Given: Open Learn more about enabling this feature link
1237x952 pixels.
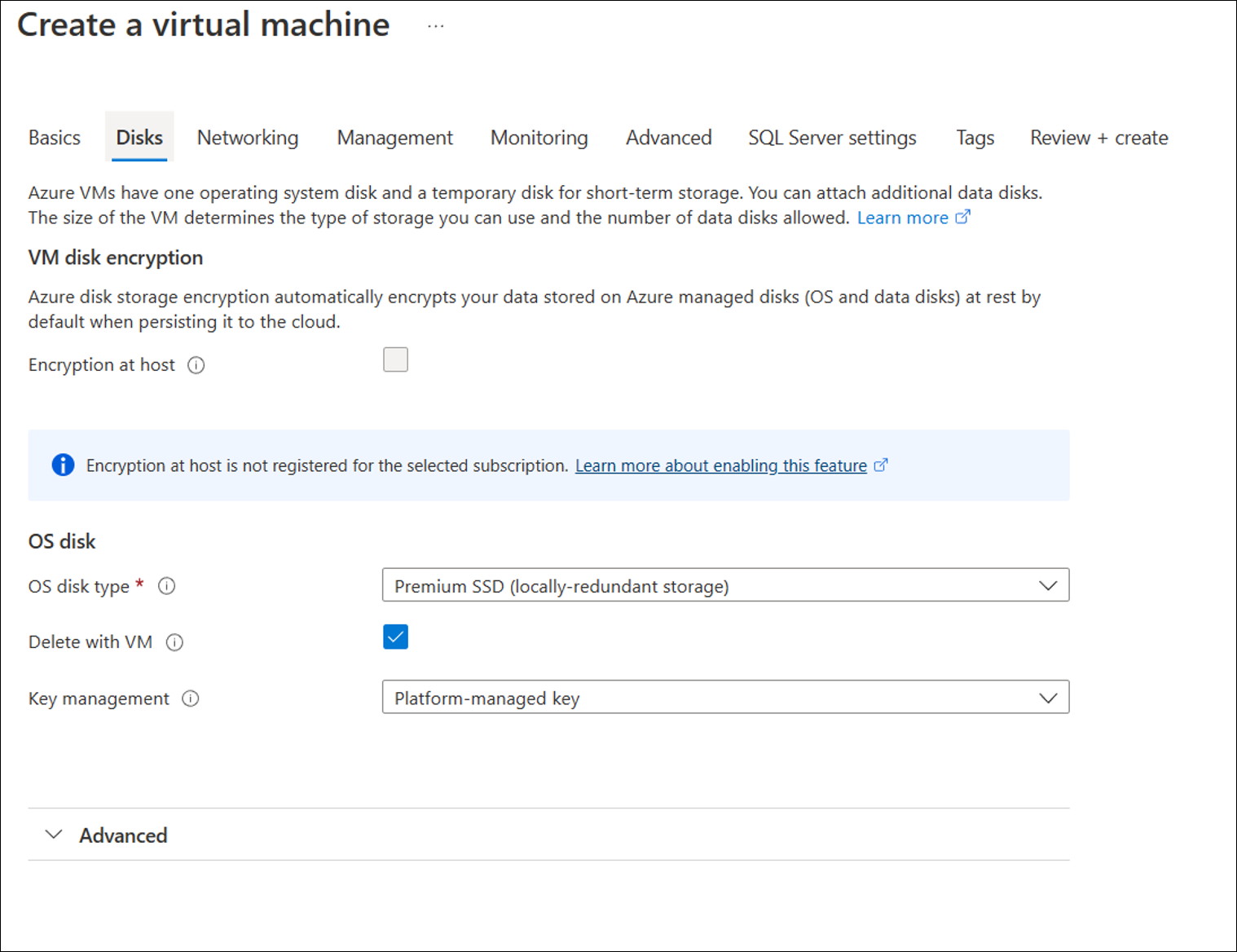Looking at the screenshot, I should (721, 465).
